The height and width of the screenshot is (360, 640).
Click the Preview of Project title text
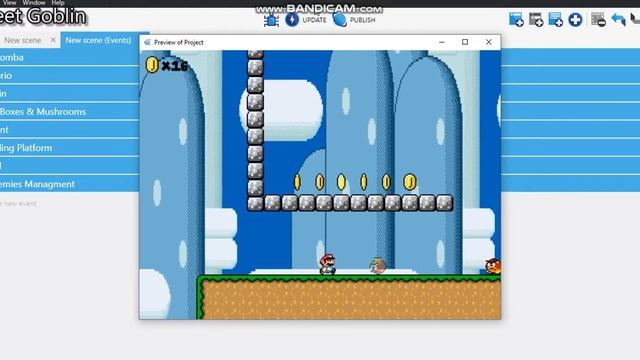[x=179, y=42]
